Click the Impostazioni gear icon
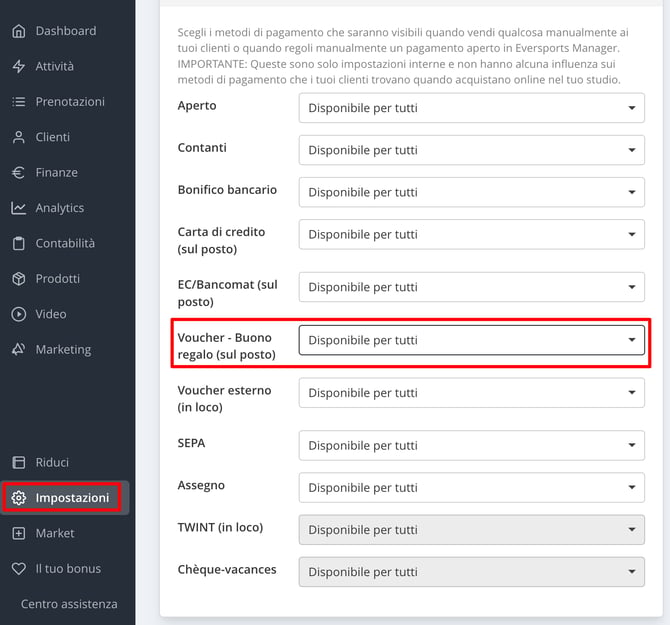 point(18,498)
